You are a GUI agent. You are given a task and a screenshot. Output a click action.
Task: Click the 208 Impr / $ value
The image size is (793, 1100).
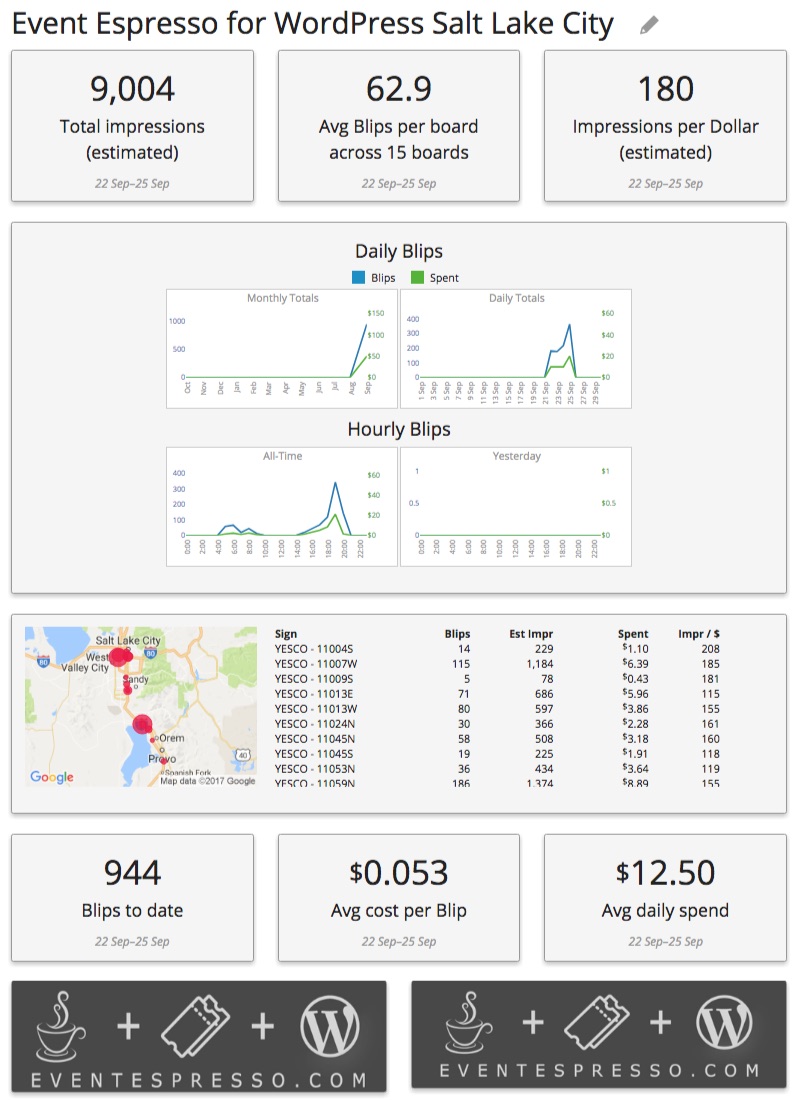click(710, 649)
